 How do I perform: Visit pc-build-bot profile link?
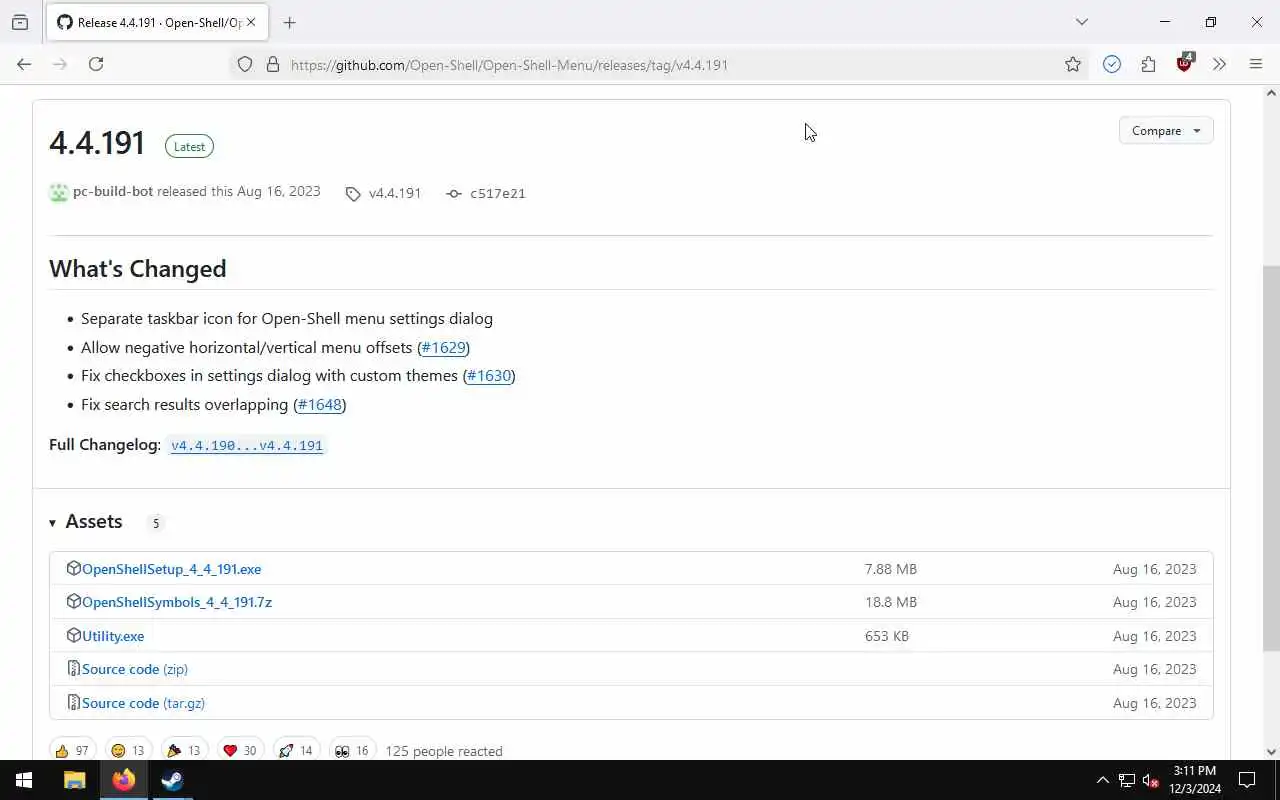113,191
